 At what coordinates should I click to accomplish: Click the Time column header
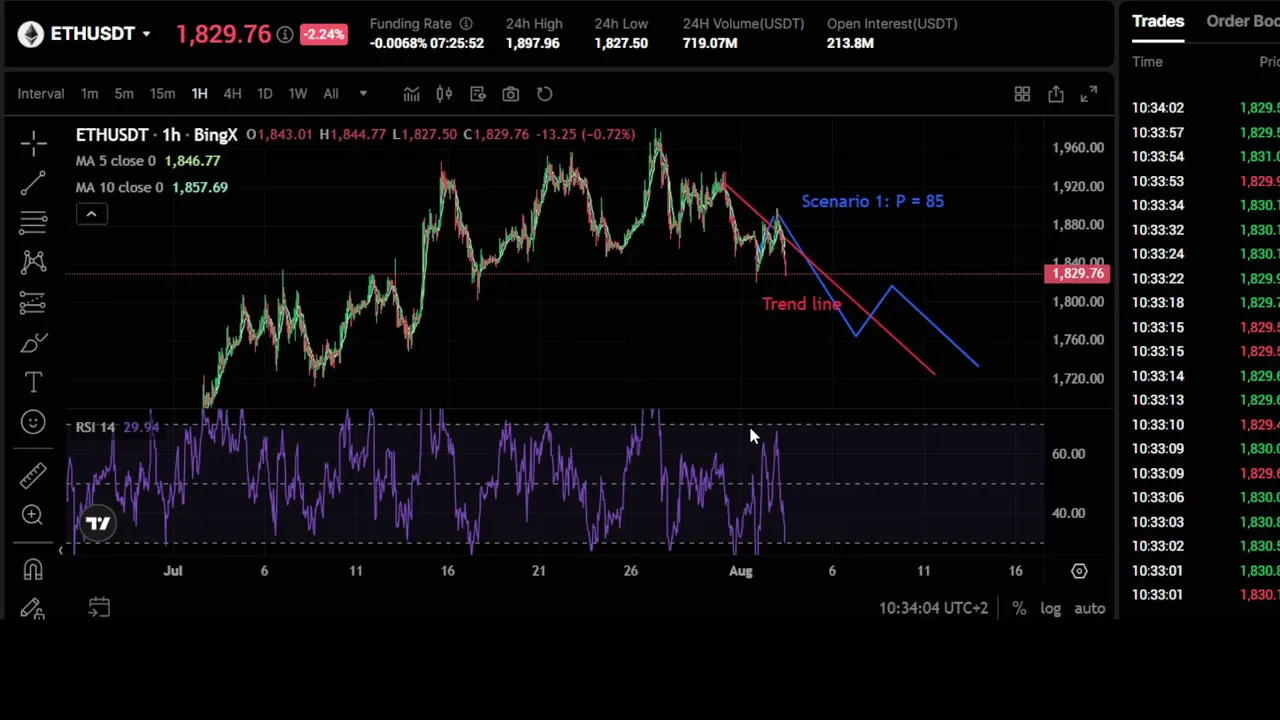pyautogui.click(x=1147, y=62)
